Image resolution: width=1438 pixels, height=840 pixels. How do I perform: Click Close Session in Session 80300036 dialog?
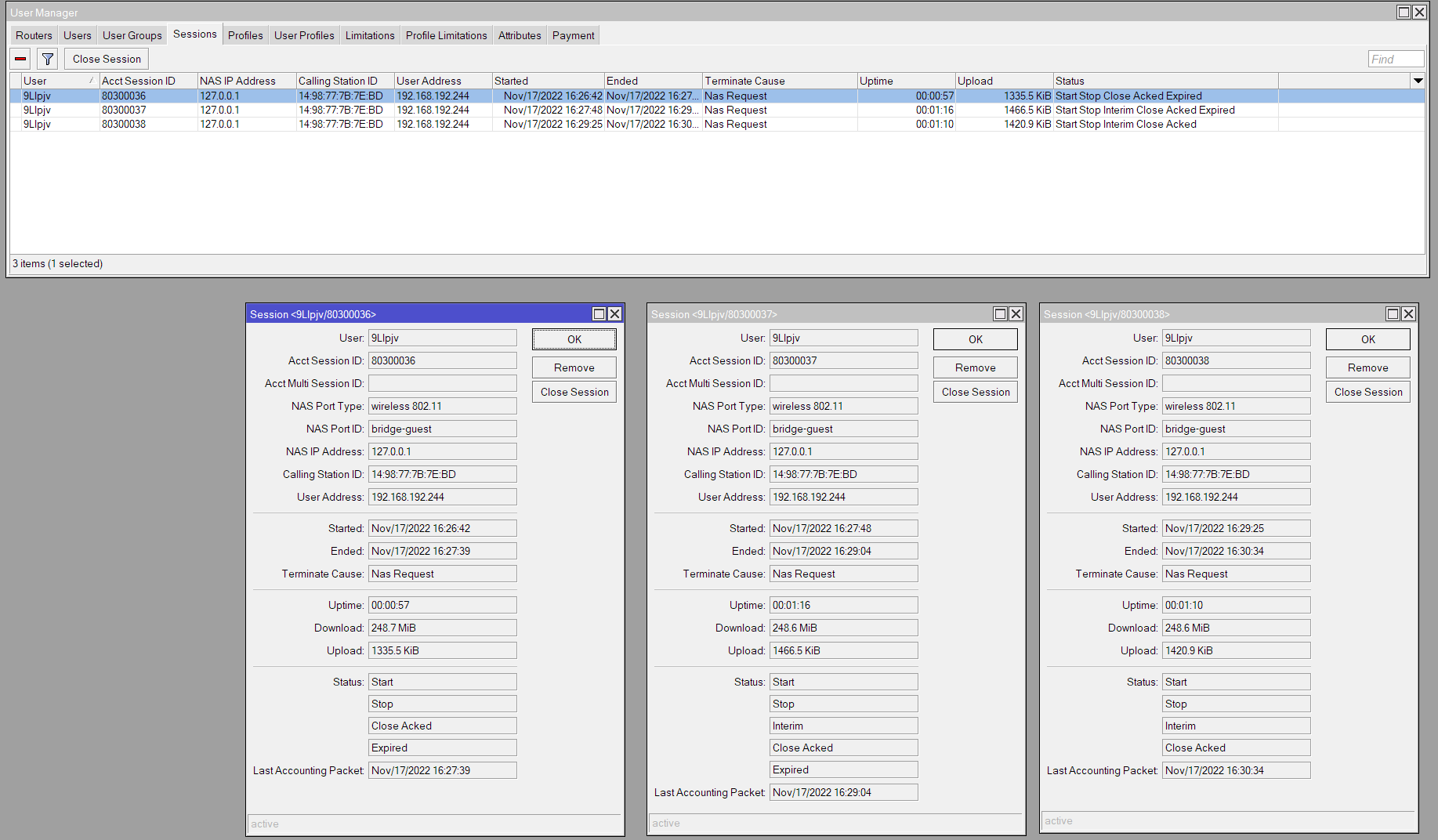click(x=574, y=392)
